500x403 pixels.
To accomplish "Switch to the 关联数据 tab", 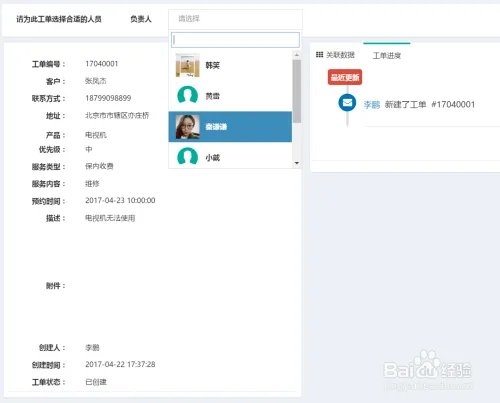I will 335,55.
